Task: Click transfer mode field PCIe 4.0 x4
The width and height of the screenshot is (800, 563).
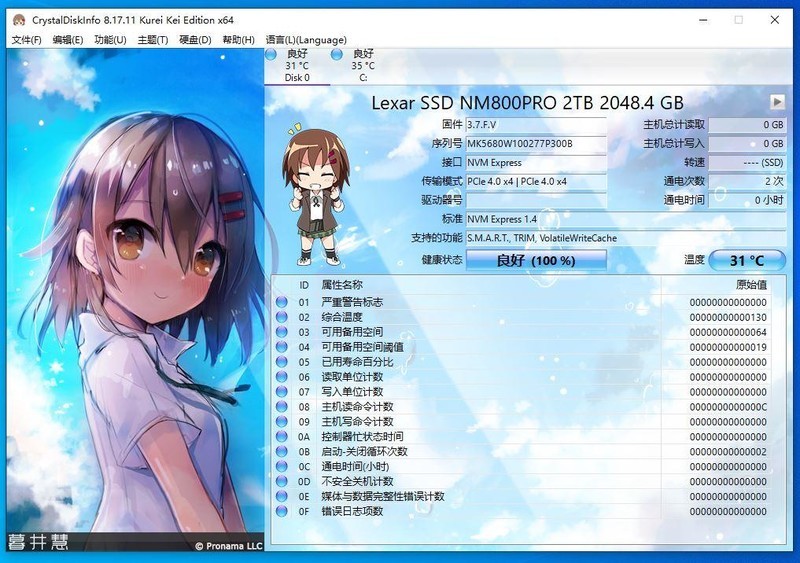Action: tap(536, 181)
